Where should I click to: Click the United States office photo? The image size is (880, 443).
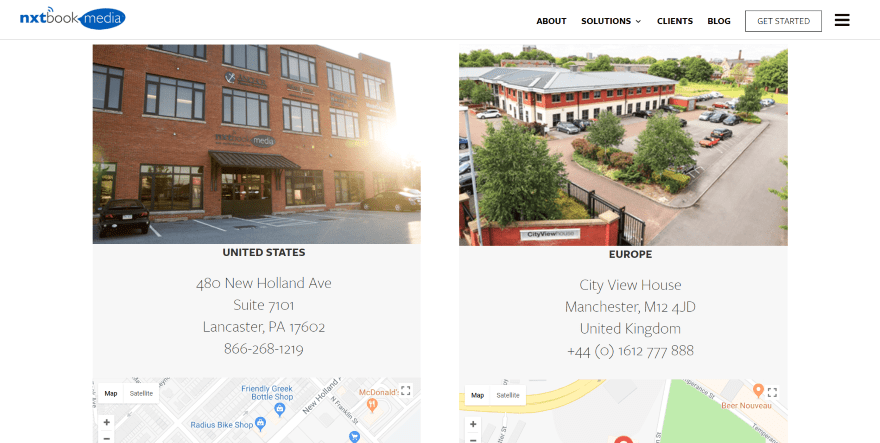pyautogui.click(x=256, y=144)
